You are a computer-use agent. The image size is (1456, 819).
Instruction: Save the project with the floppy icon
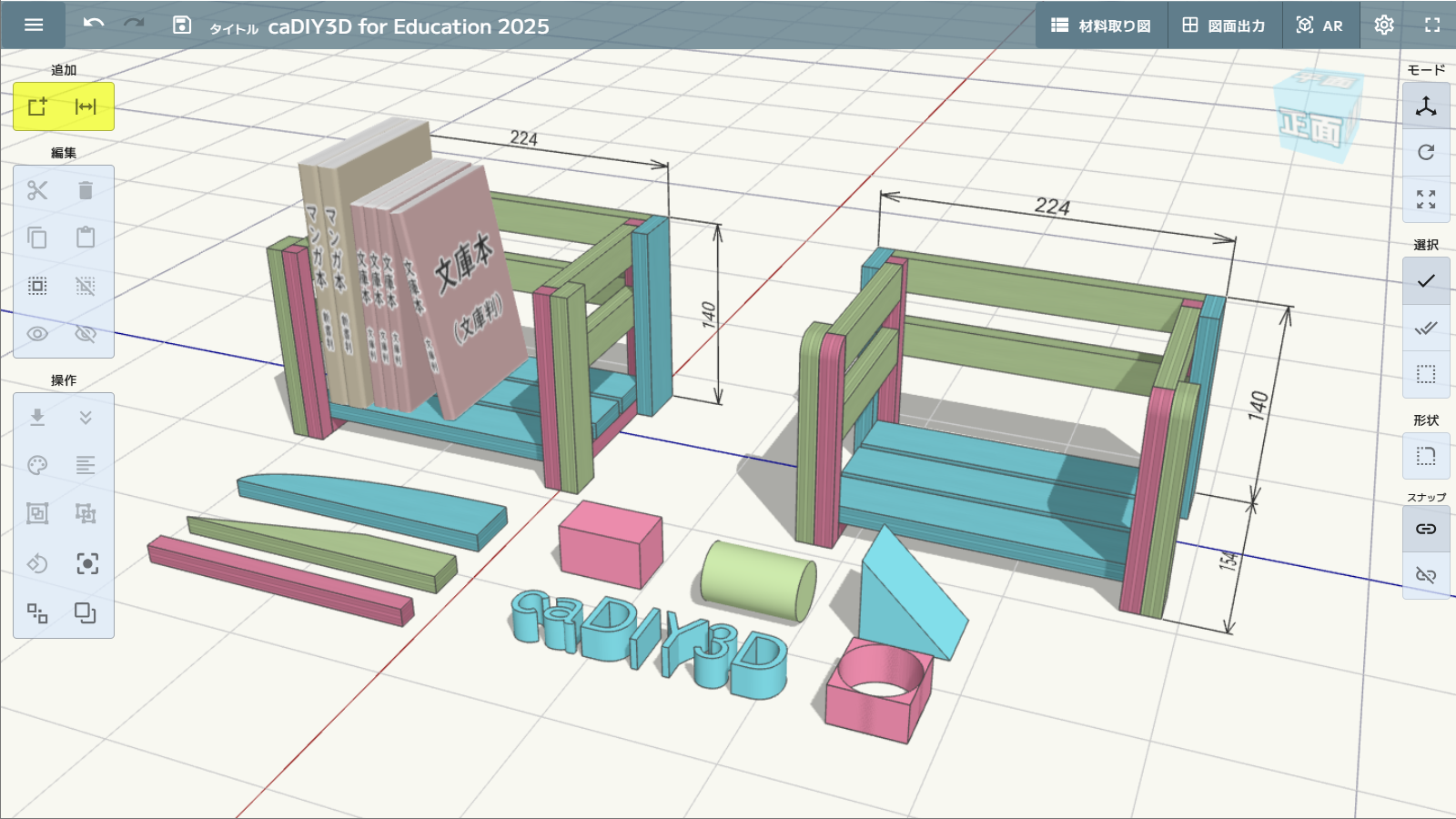[x=182, y=25]
